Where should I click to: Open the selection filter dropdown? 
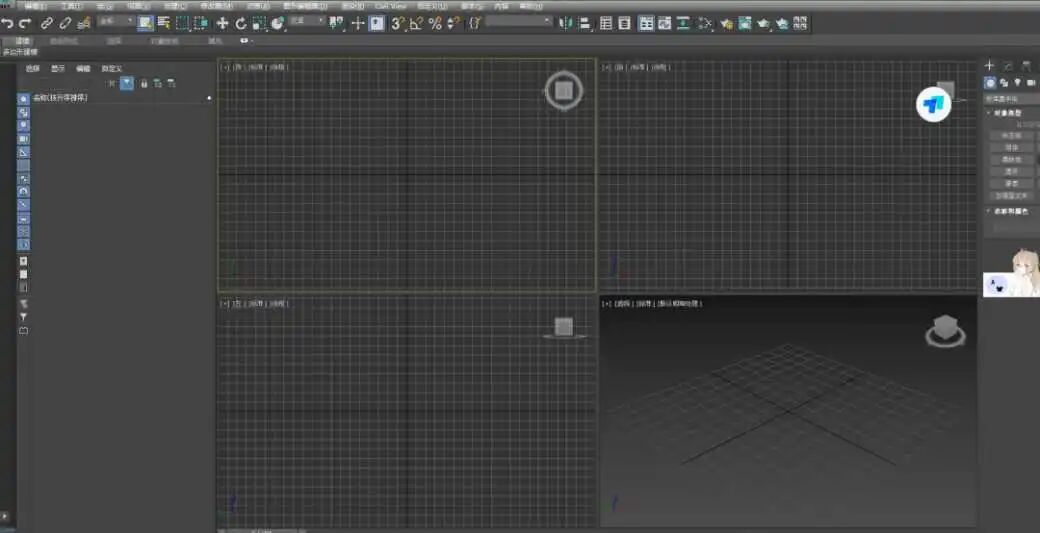[116, 22]
